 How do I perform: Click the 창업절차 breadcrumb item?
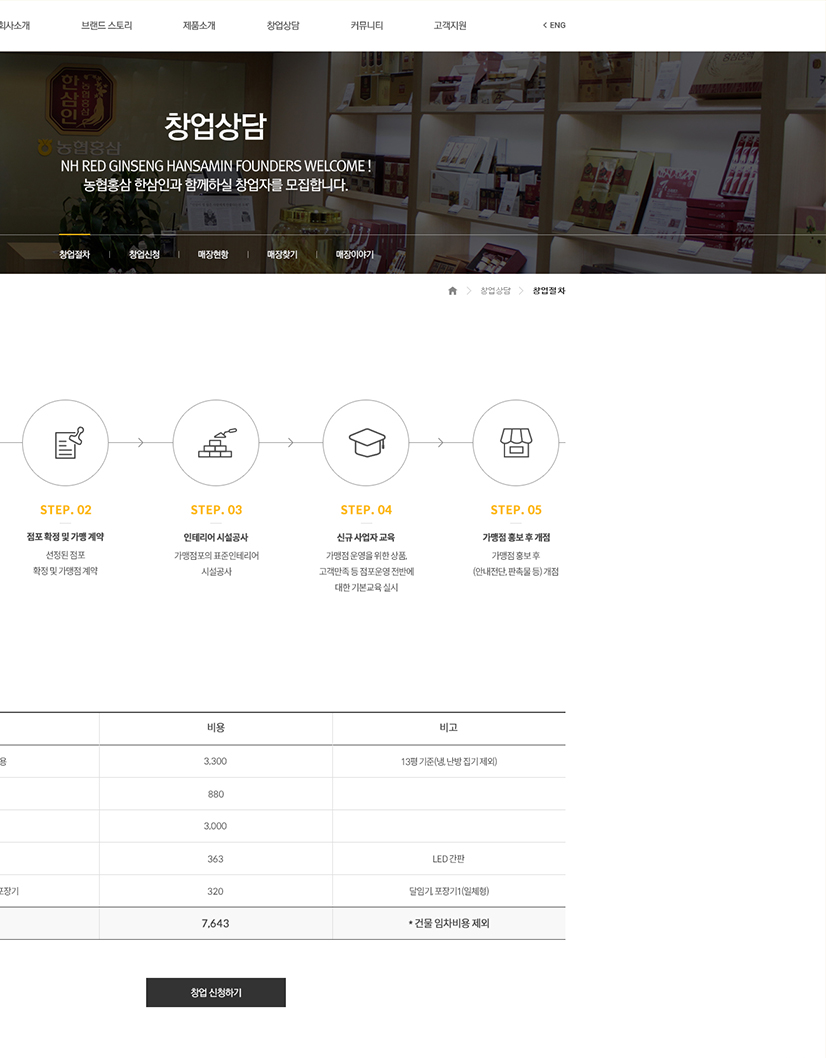[549, 291]
